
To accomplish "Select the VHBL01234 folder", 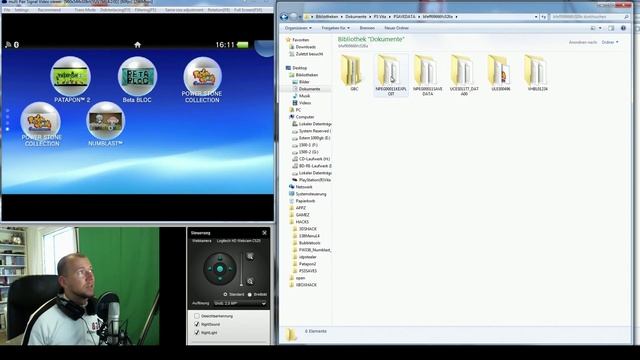I will coord(537,73).
